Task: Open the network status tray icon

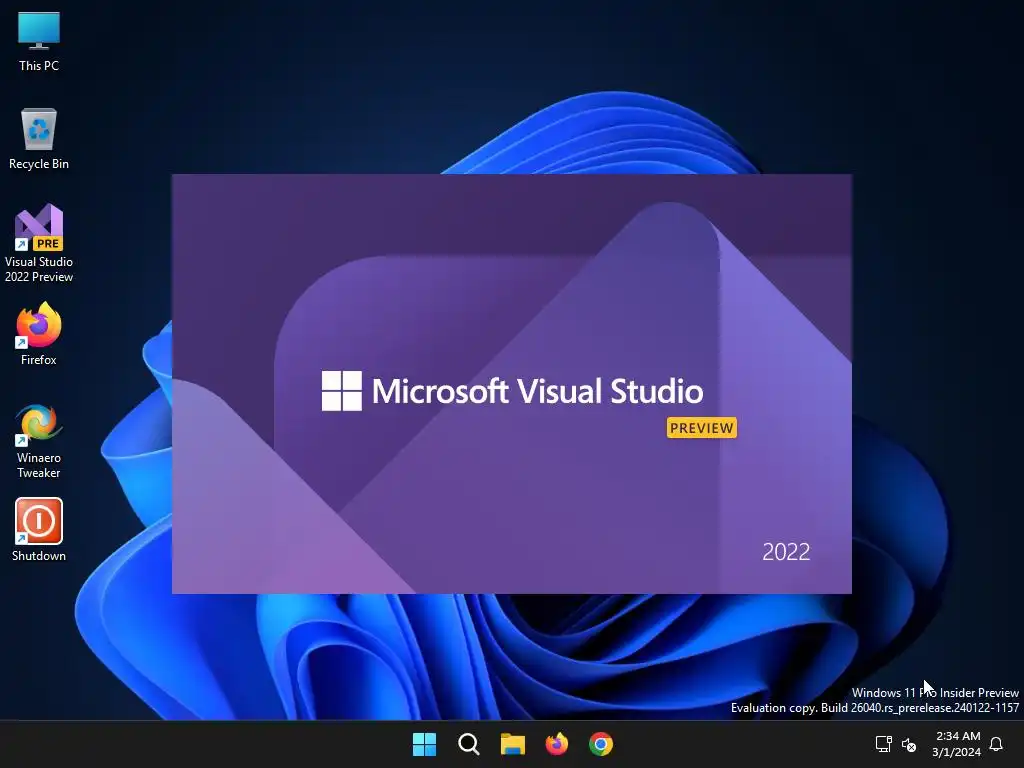Action: pyautogui.click(x=884, y=744)
